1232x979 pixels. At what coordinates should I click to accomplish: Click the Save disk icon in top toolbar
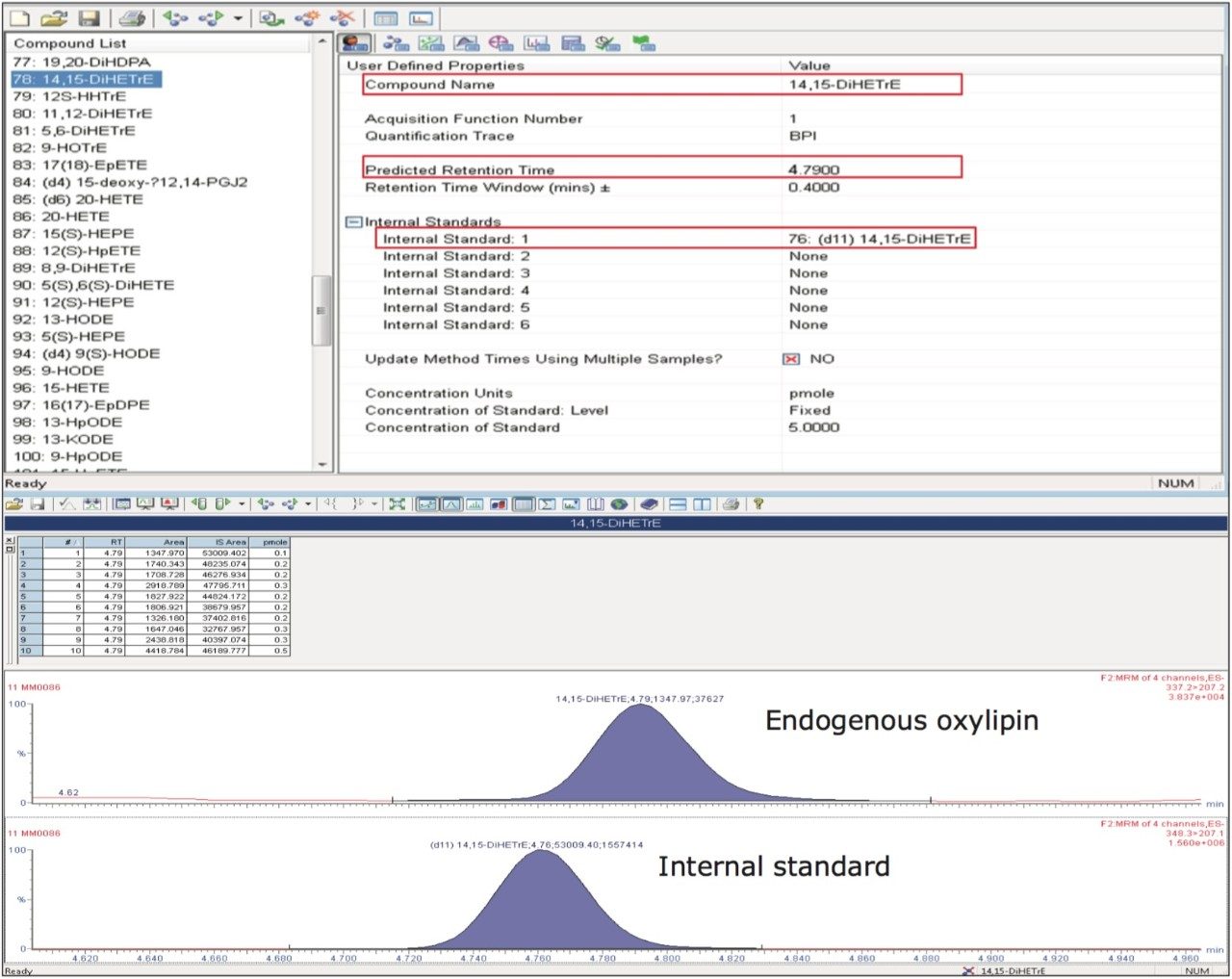(x=89, y=18)
